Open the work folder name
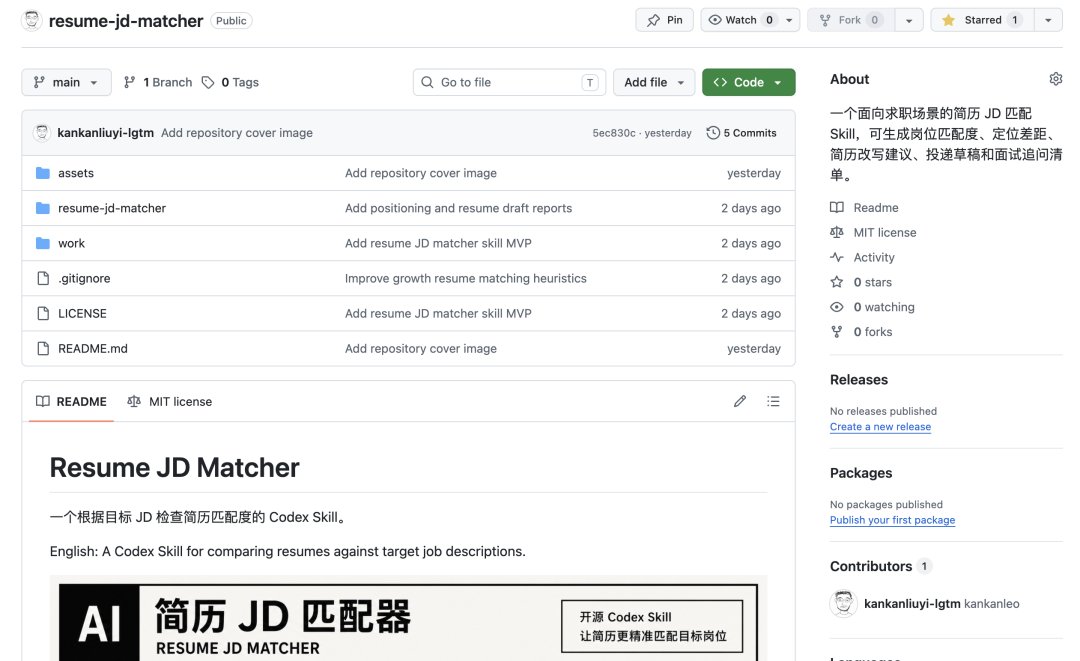 pos(71,243)
